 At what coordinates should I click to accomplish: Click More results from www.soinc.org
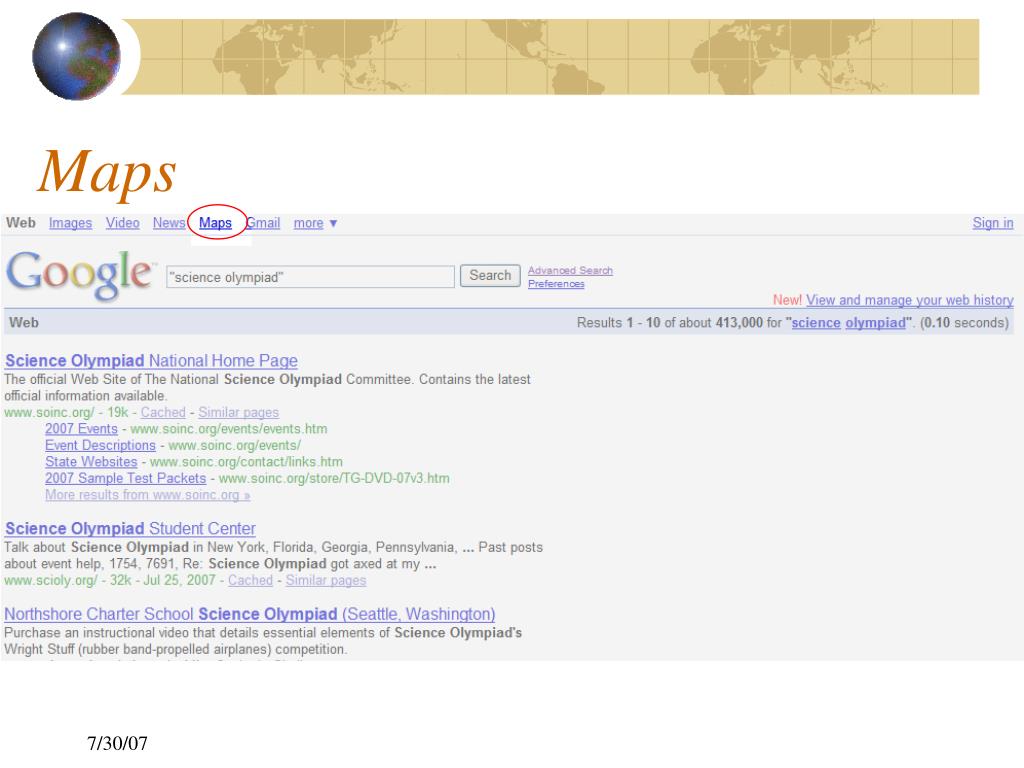click(148, 494)
